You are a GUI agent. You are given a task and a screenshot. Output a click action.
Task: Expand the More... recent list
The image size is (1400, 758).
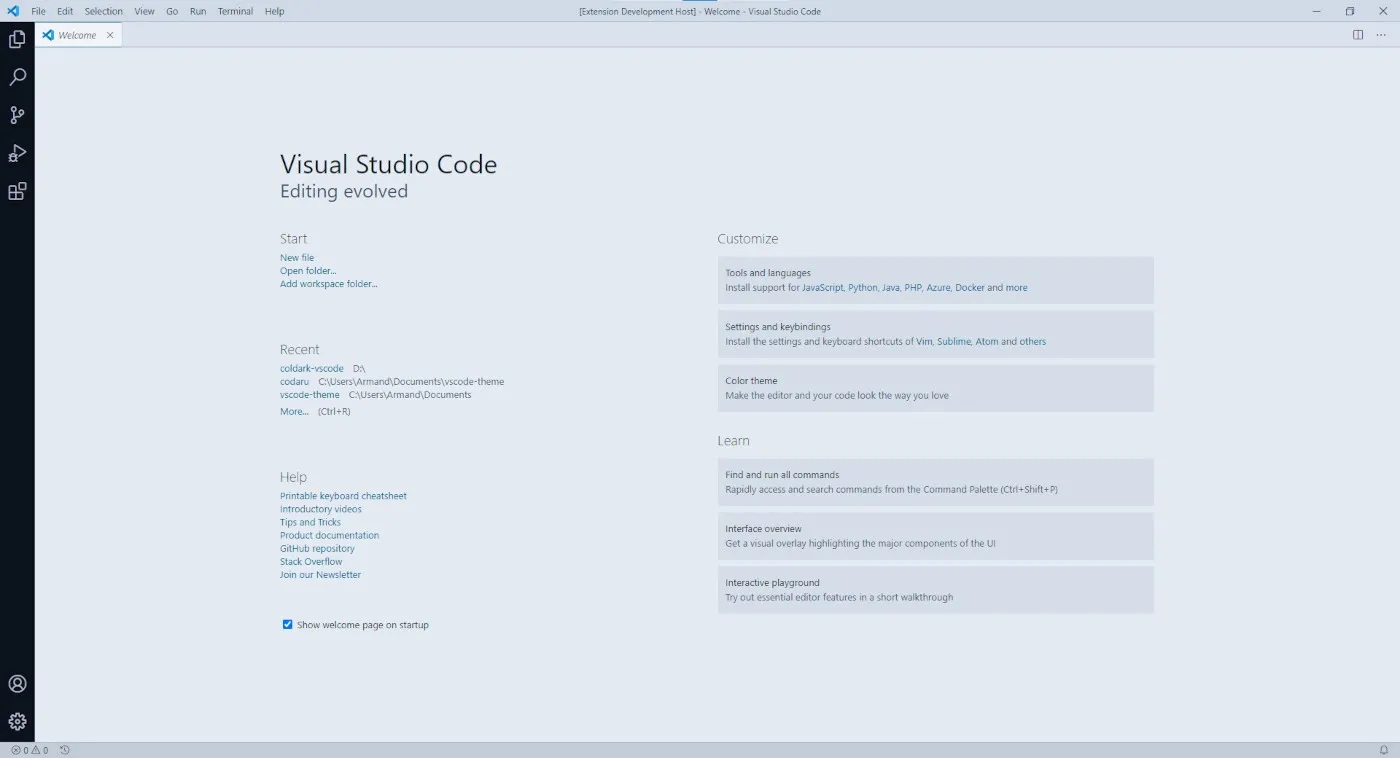(x=294, y=412)
